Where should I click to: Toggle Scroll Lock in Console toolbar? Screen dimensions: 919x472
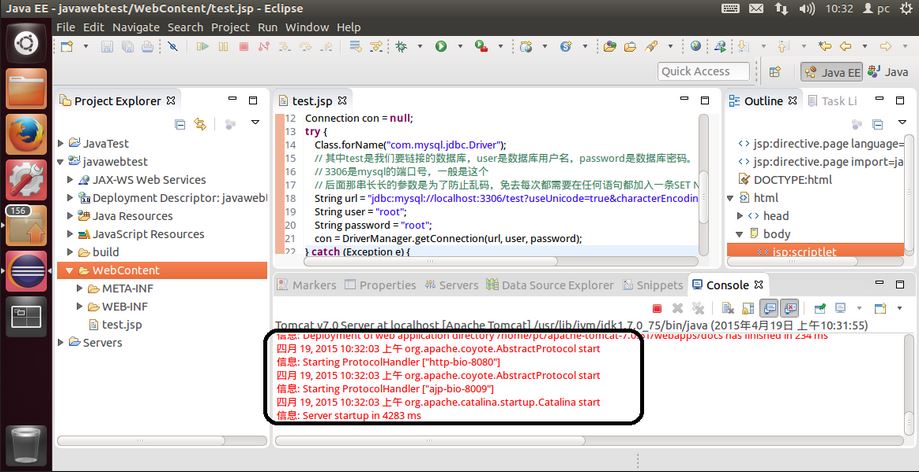coord(748,308)
